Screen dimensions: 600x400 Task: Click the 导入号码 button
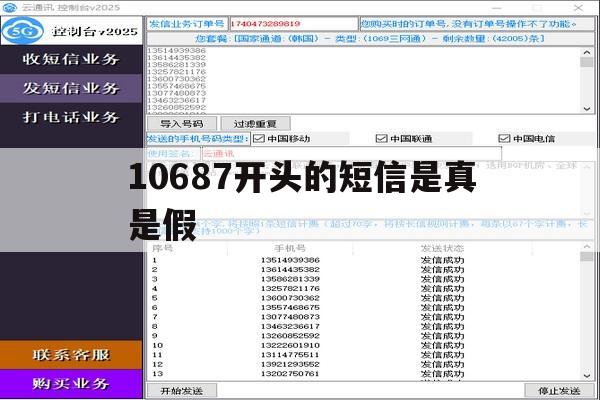click(x=182, y=124)
